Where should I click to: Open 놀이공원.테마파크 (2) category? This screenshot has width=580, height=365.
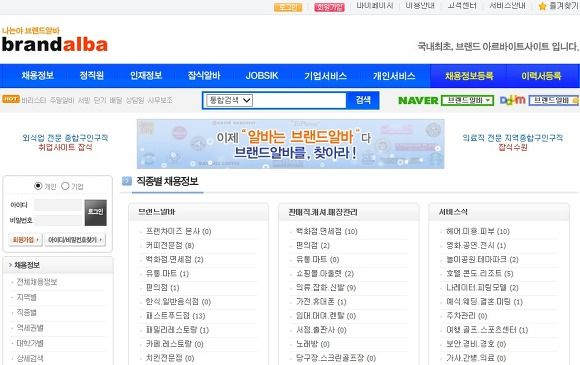482,259
